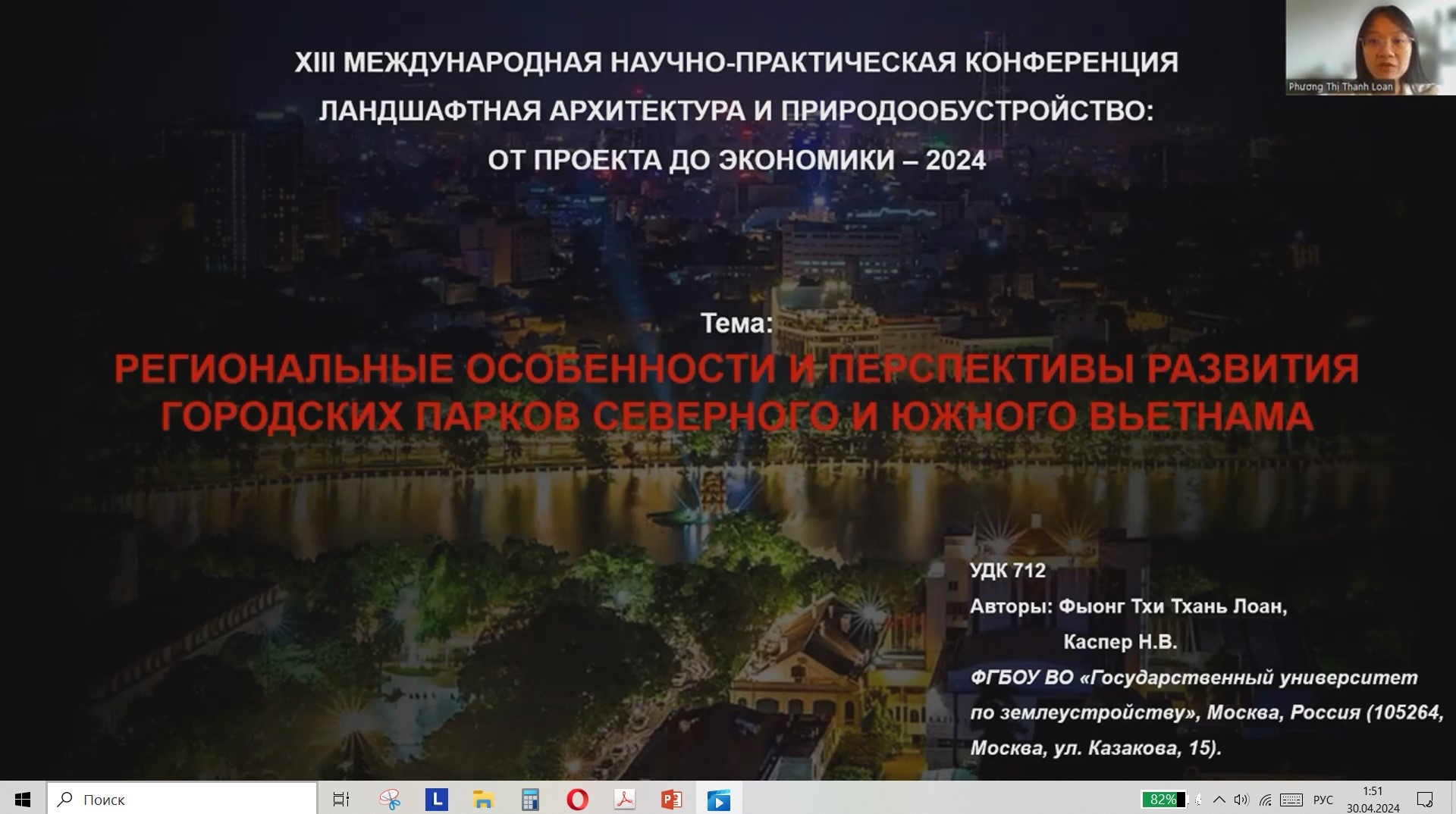Image resolution: width=1456 pixels, height=814 pixels.
Task: Click the Тема: label
Action: pyautogui.click(x=736, y=324)
